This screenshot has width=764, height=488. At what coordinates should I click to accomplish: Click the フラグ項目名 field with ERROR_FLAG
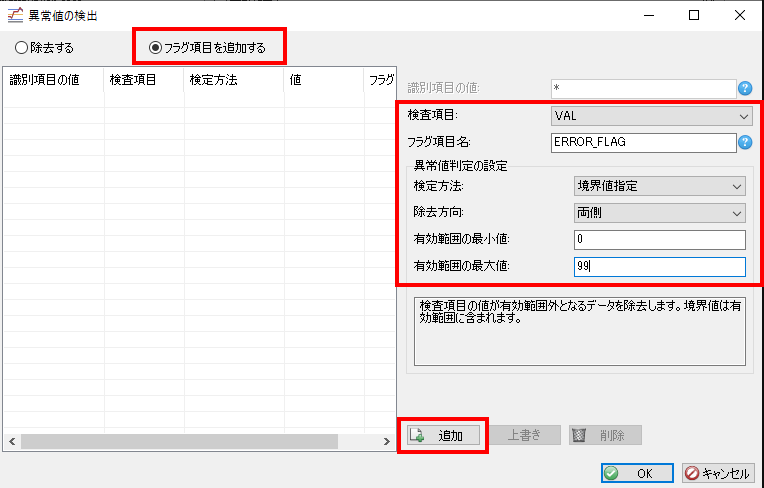pyautogui.click(x=644, y=143)
